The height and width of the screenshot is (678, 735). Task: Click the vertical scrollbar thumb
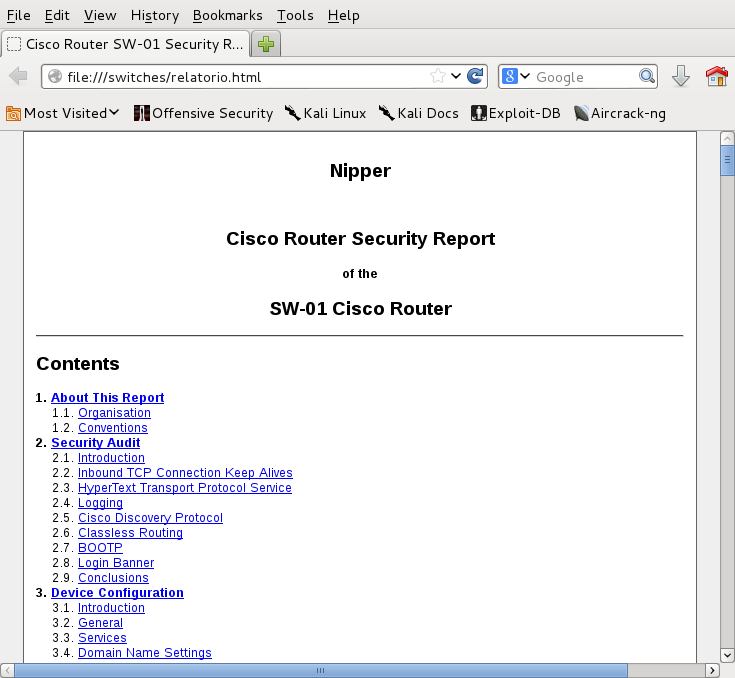pos(727,160)
